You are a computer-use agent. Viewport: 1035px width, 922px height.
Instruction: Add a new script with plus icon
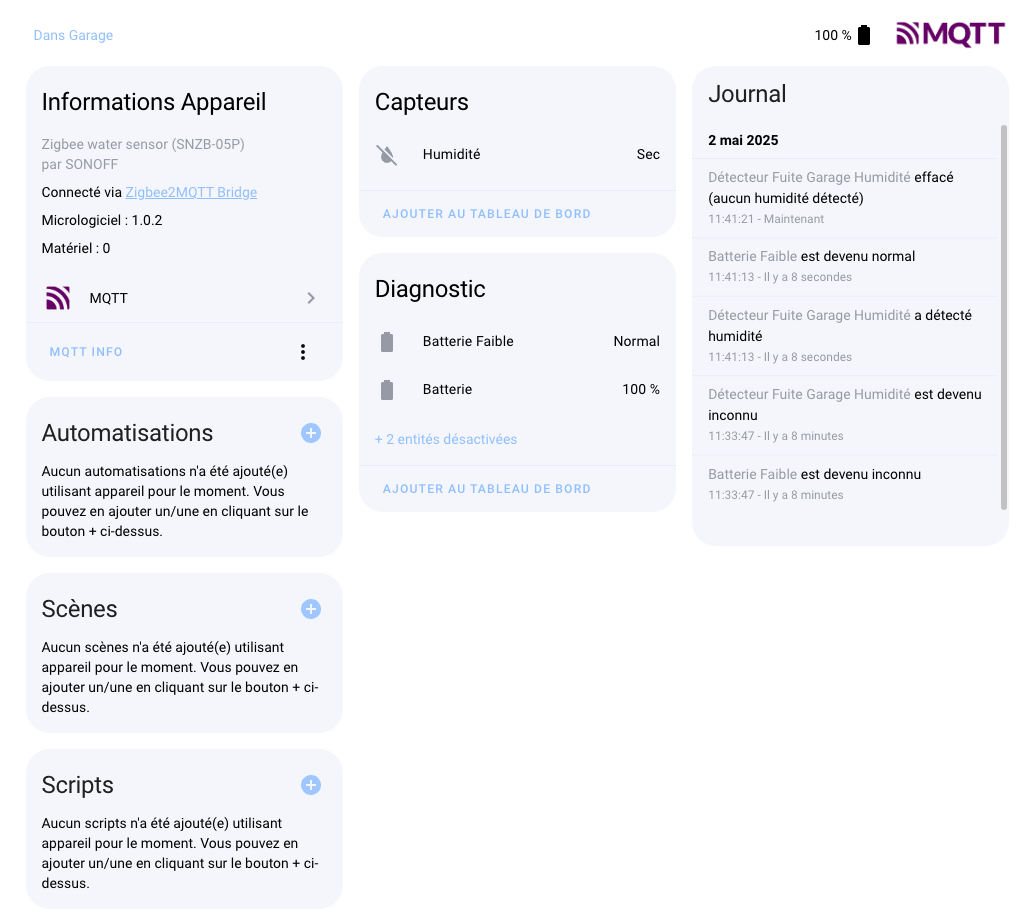[x=311, y=785]
